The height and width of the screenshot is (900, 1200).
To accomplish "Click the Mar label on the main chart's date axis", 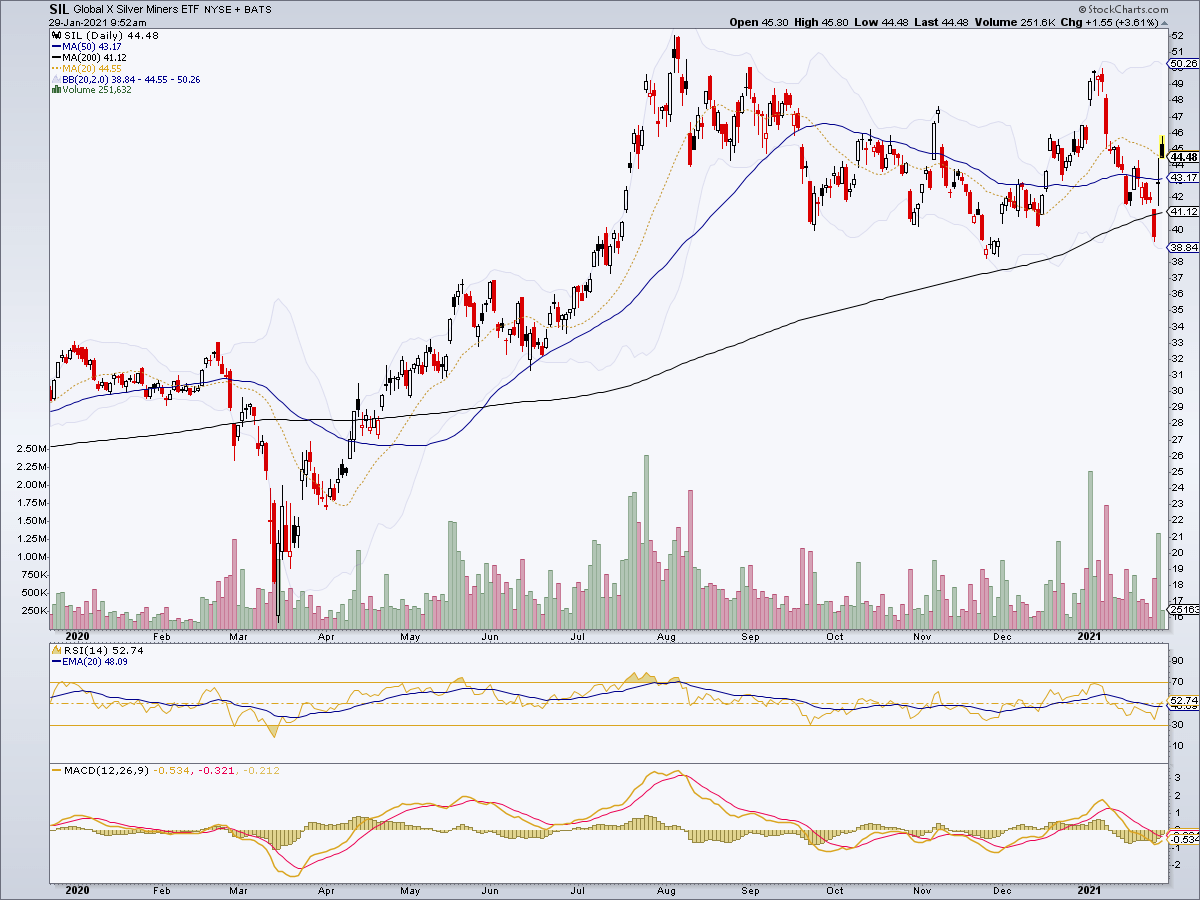I will 238,635.
